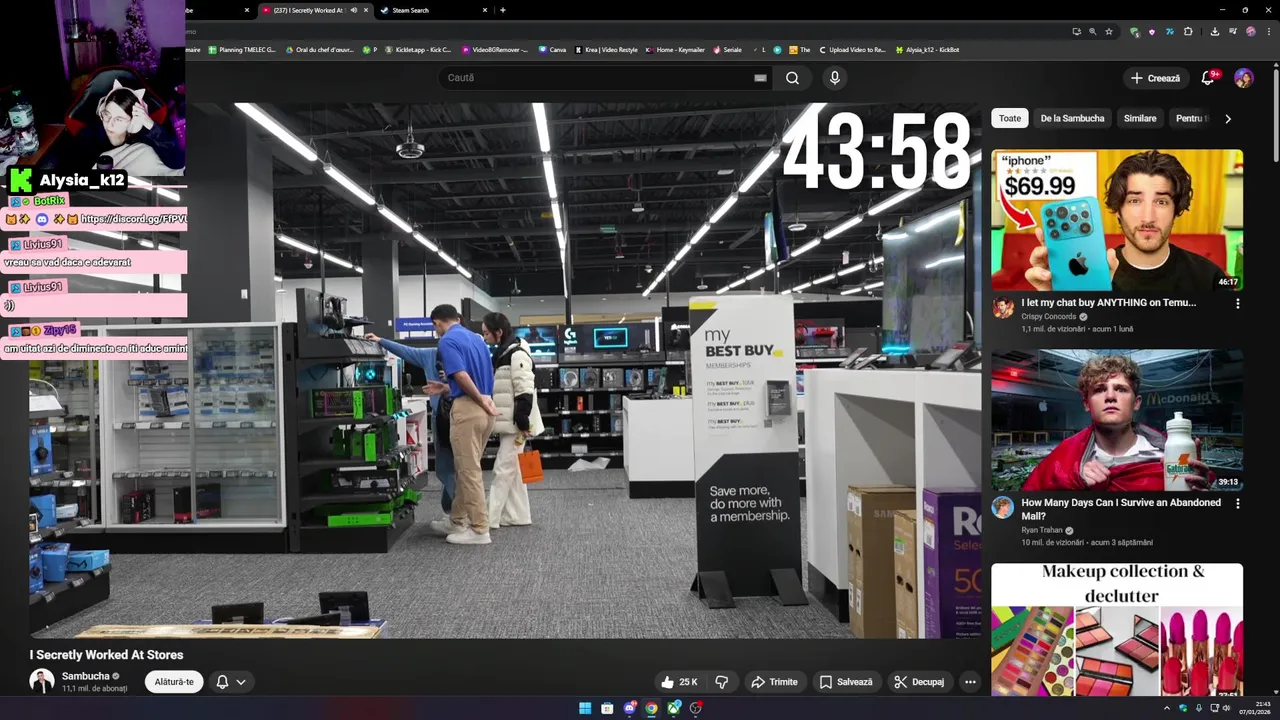Select the Similare filter chip
The image size is (1280, 720).
[x=1140, y=118]
